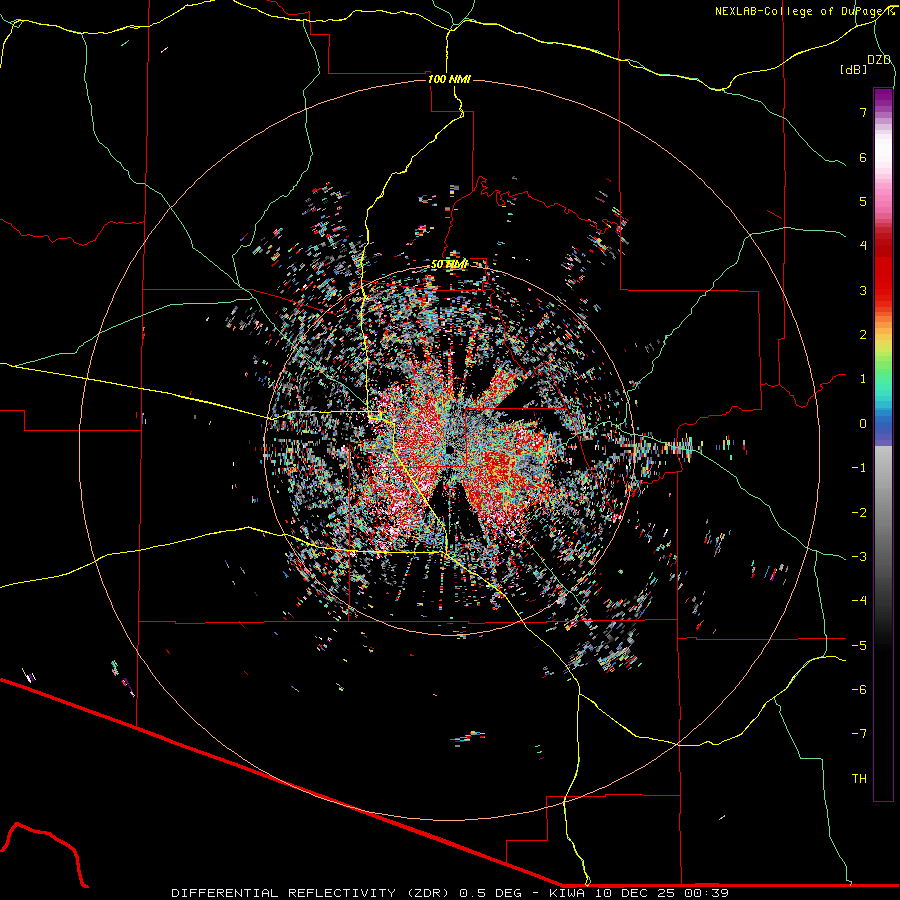
Task: Click the 4 value on the color scale
Action: (863, 246)
